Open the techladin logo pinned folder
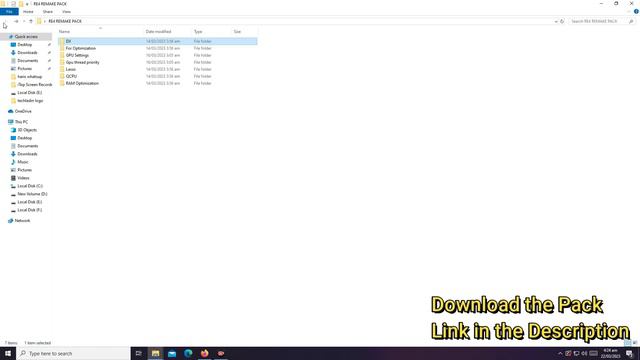The image size is (640, 360). [x=30, y=101]
